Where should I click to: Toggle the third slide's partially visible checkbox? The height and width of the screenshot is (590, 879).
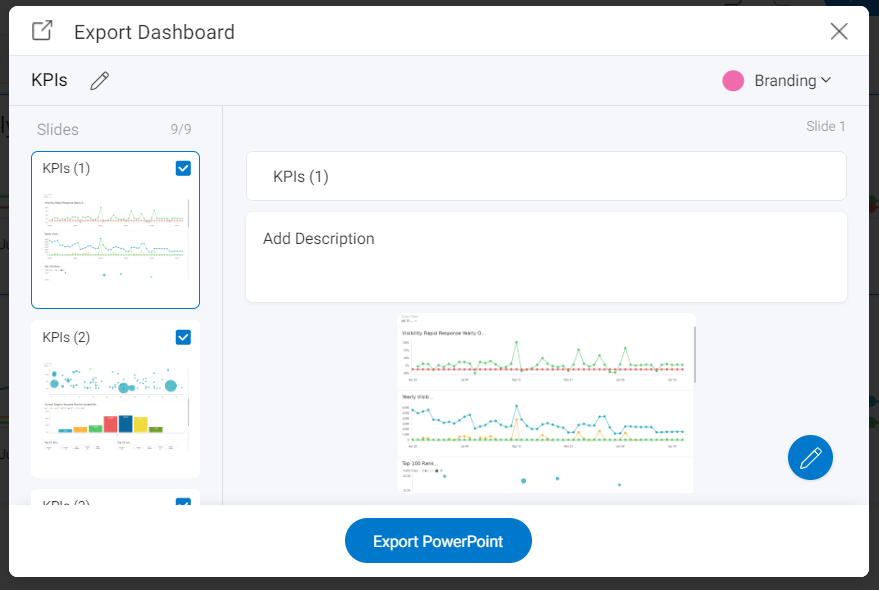click(x=183, y=501)
